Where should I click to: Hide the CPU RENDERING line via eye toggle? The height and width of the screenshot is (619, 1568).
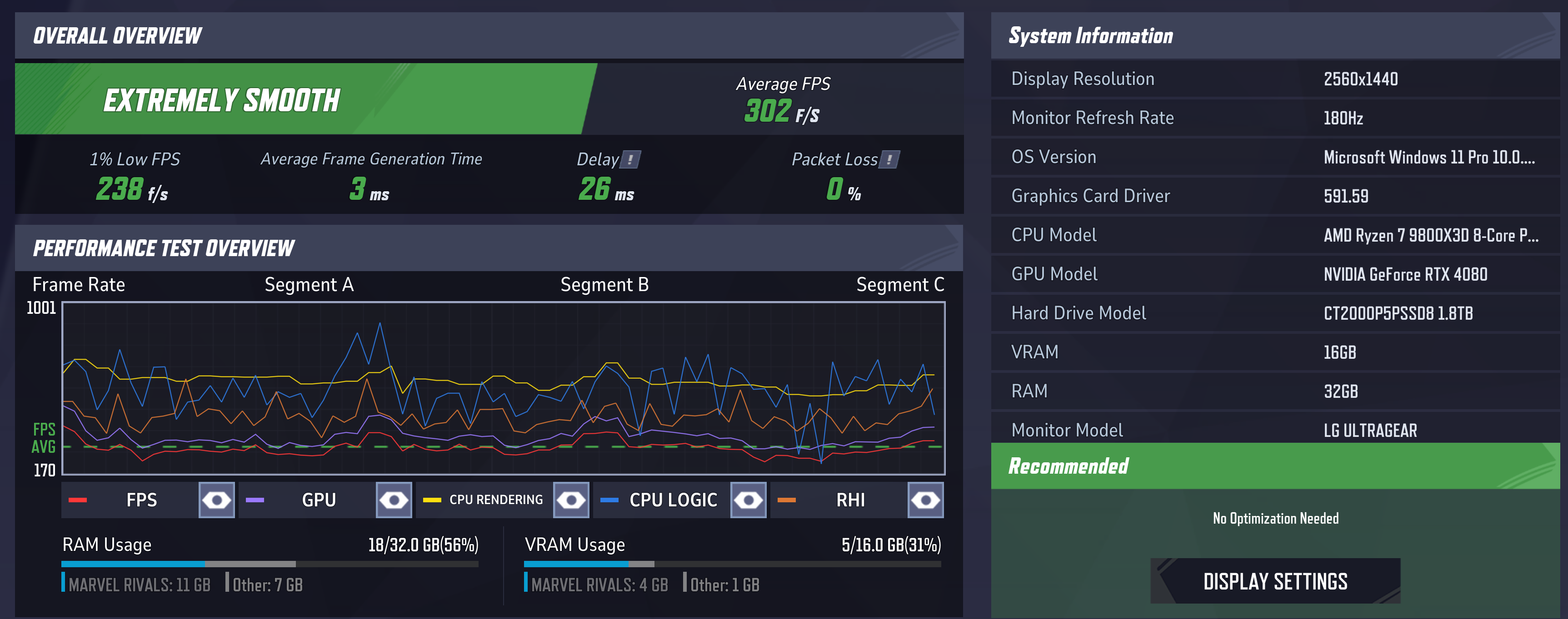click(x=571, y=500)
